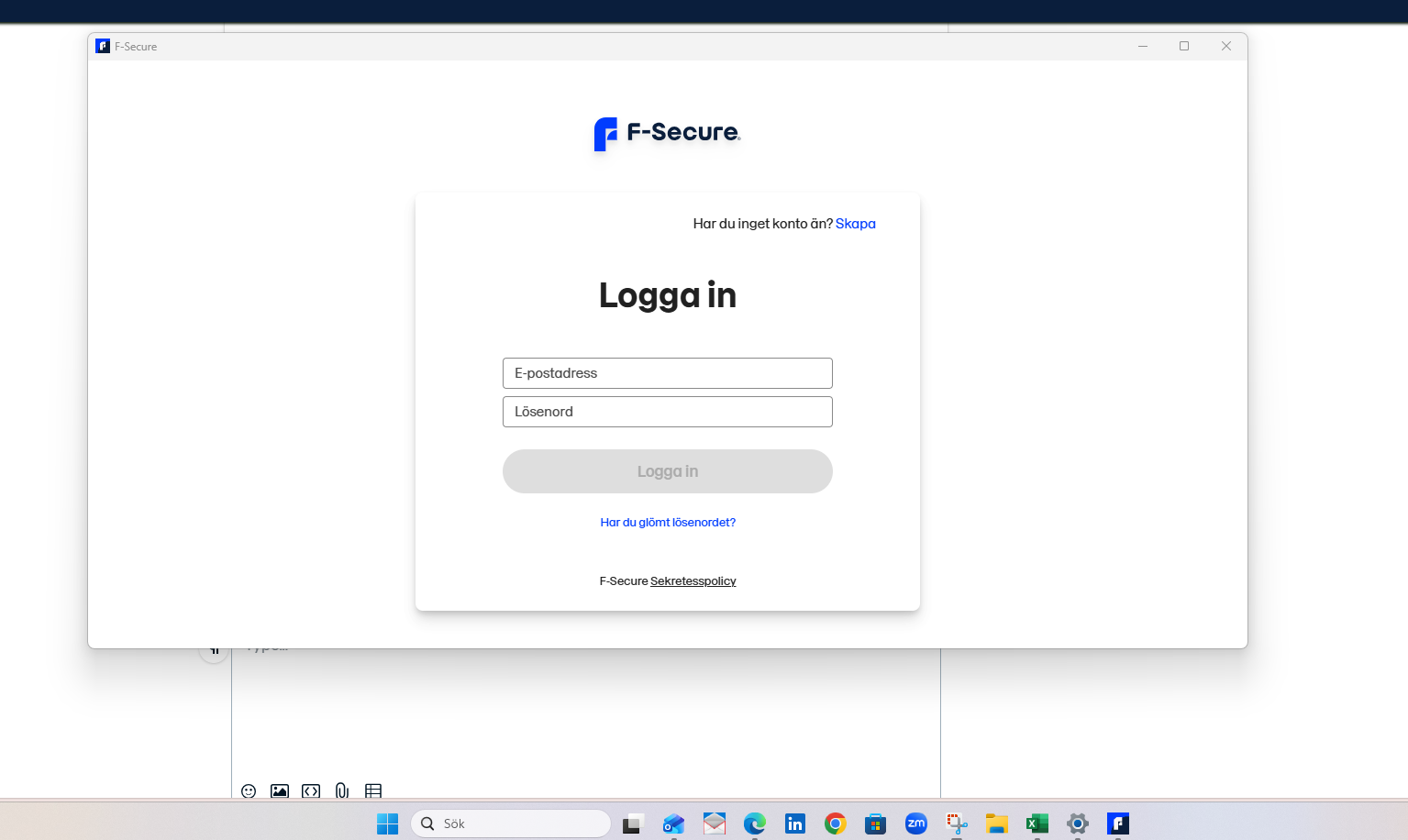Click the Sök search box in the taskbar
This screenshot has width=1408, height=840.
510,823
